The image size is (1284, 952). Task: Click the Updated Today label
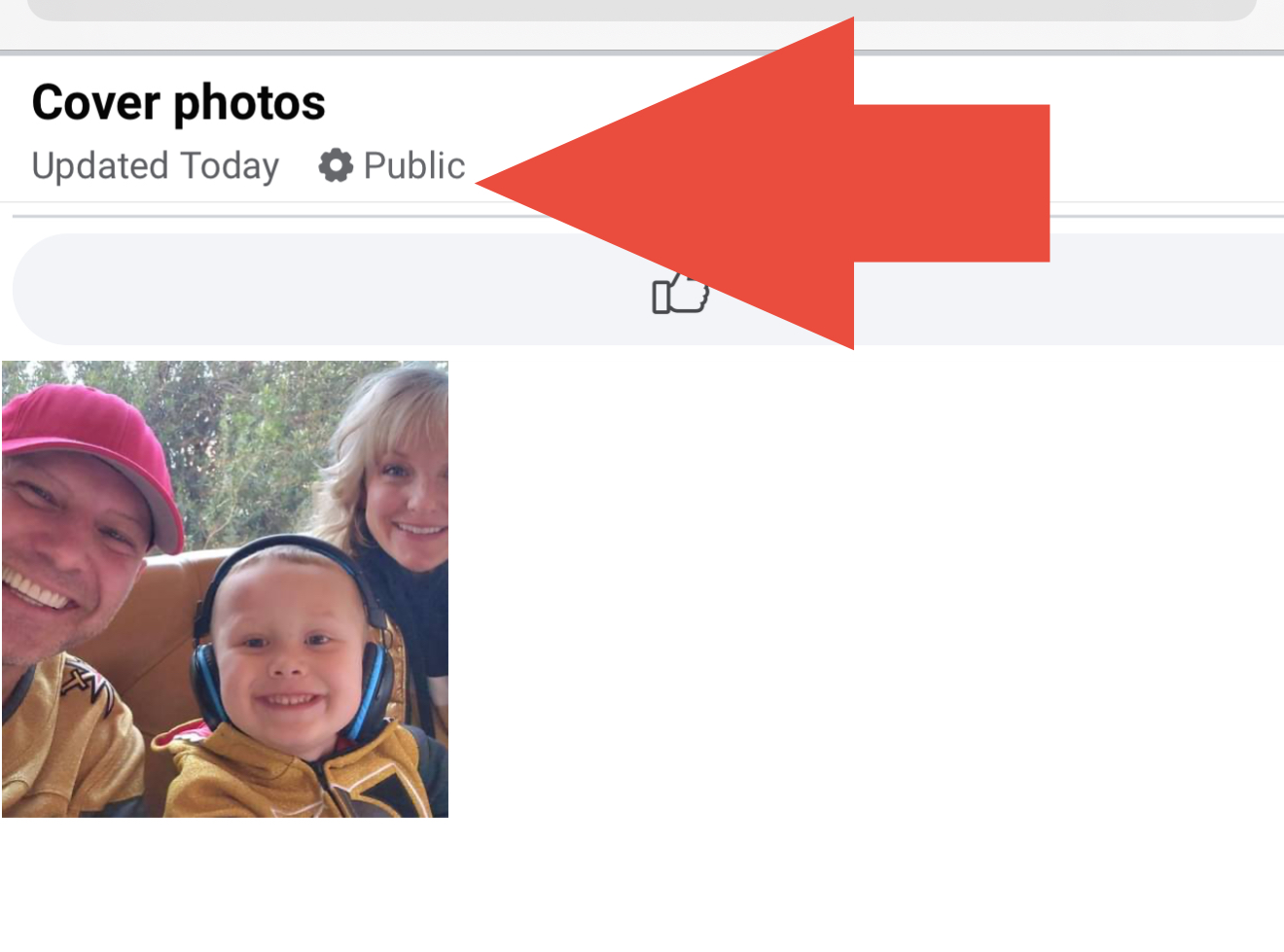156,166
